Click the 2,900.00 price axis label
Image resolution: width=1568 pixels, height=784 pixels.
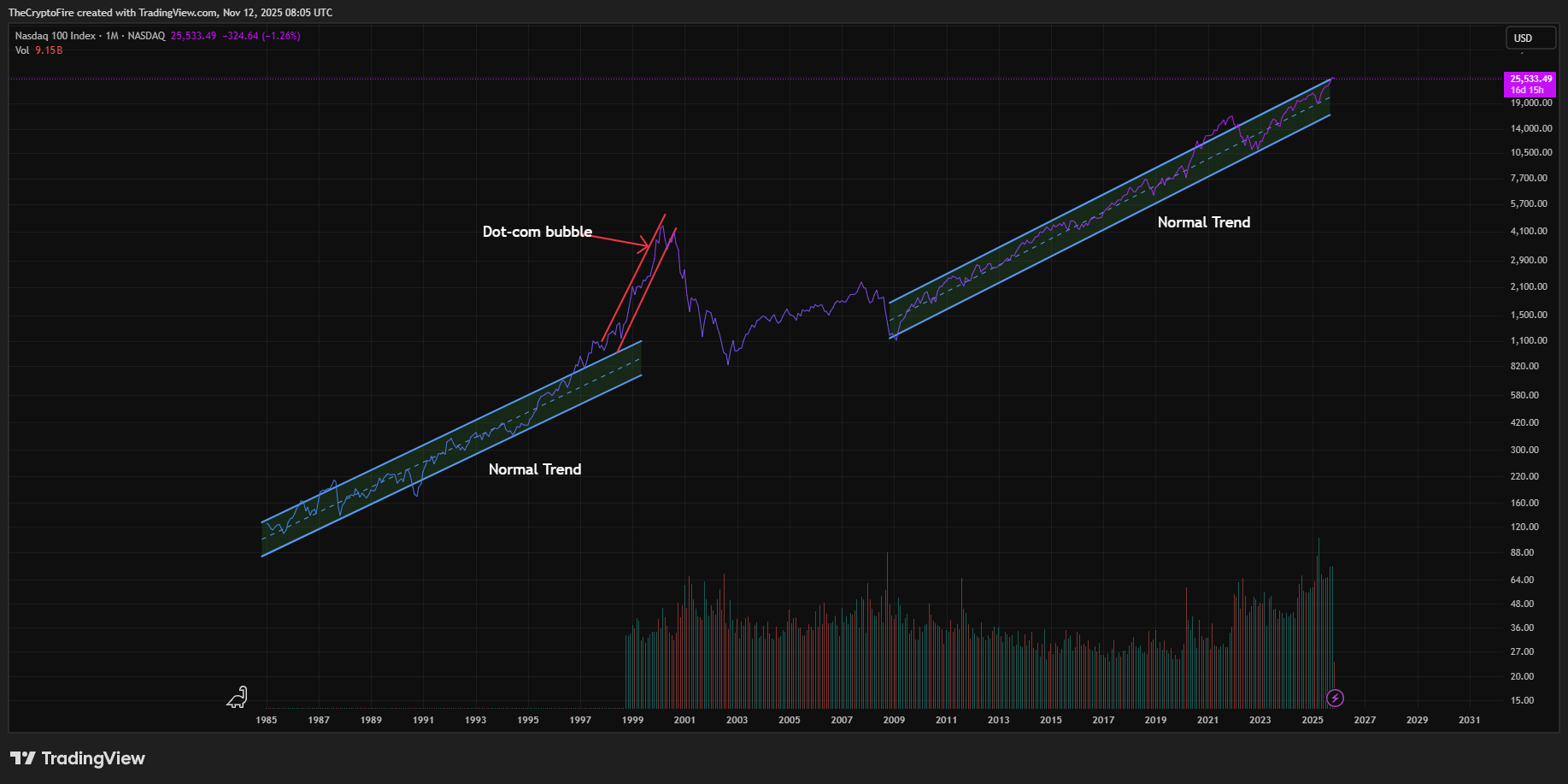(x=1529, y=260)
